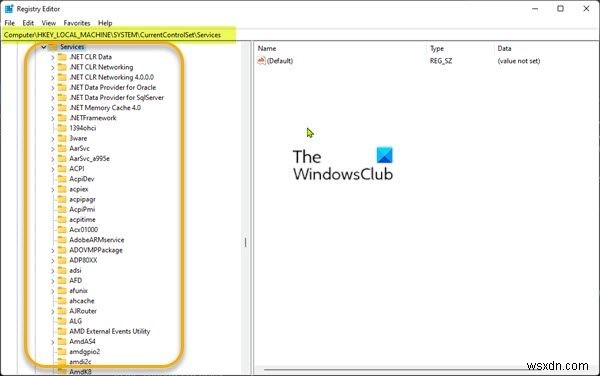Screen dimensions: 600x376
Task: Expand the .NETFramework key
Action: [53, 119]
